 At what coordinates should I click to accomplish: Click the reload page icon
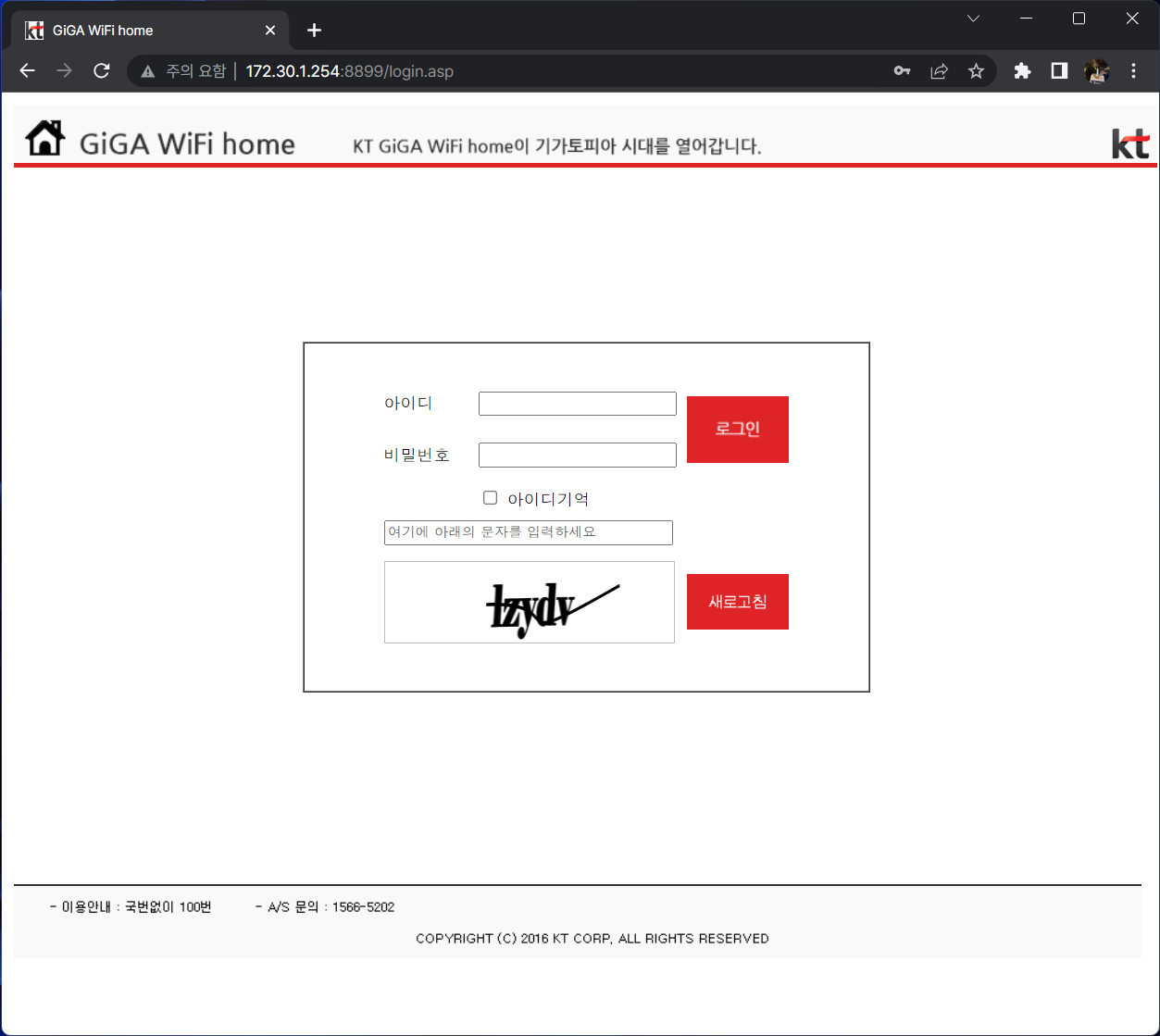[x=102, y=70]
